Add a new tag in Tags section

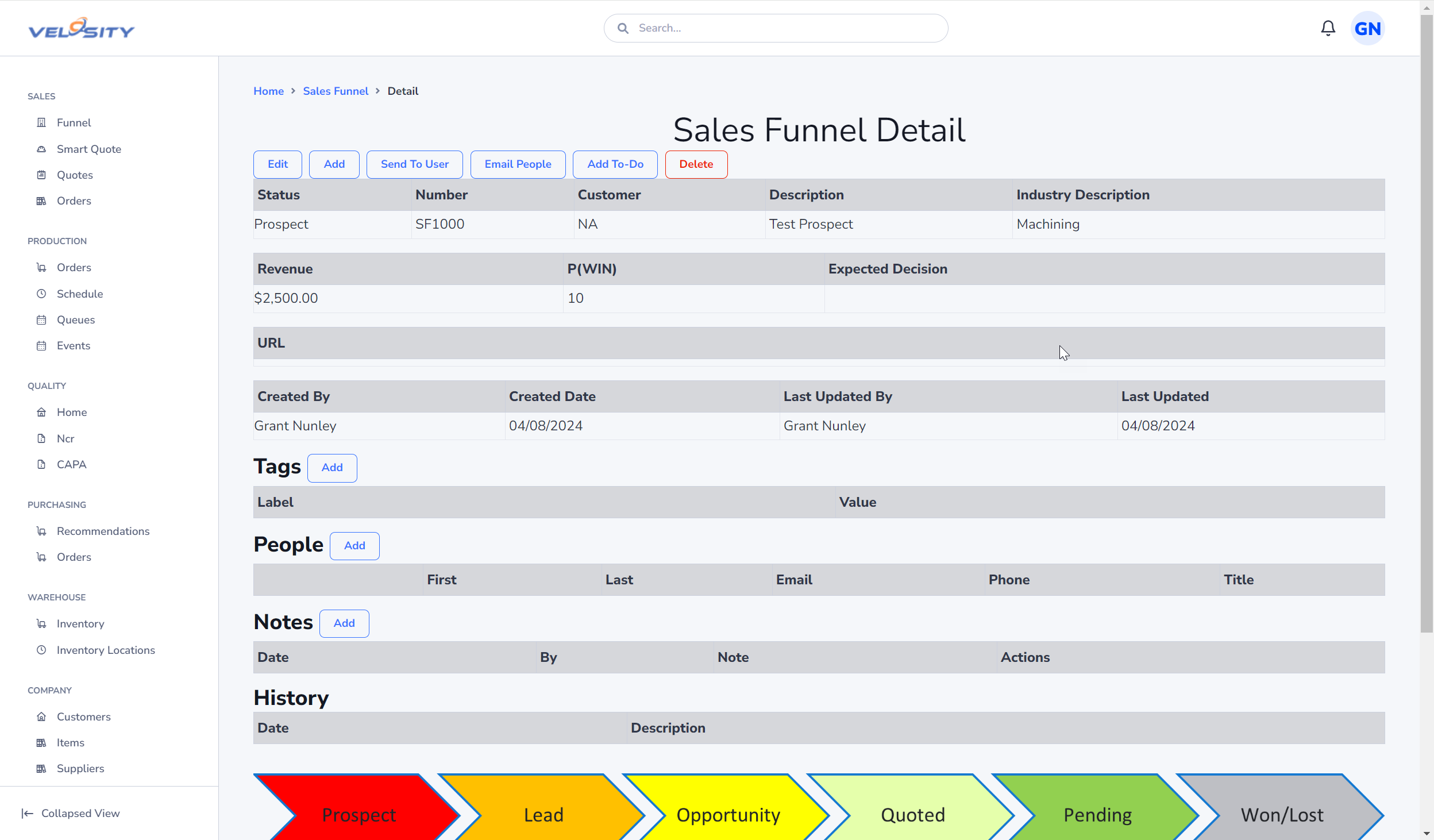(x=332, y=468)
